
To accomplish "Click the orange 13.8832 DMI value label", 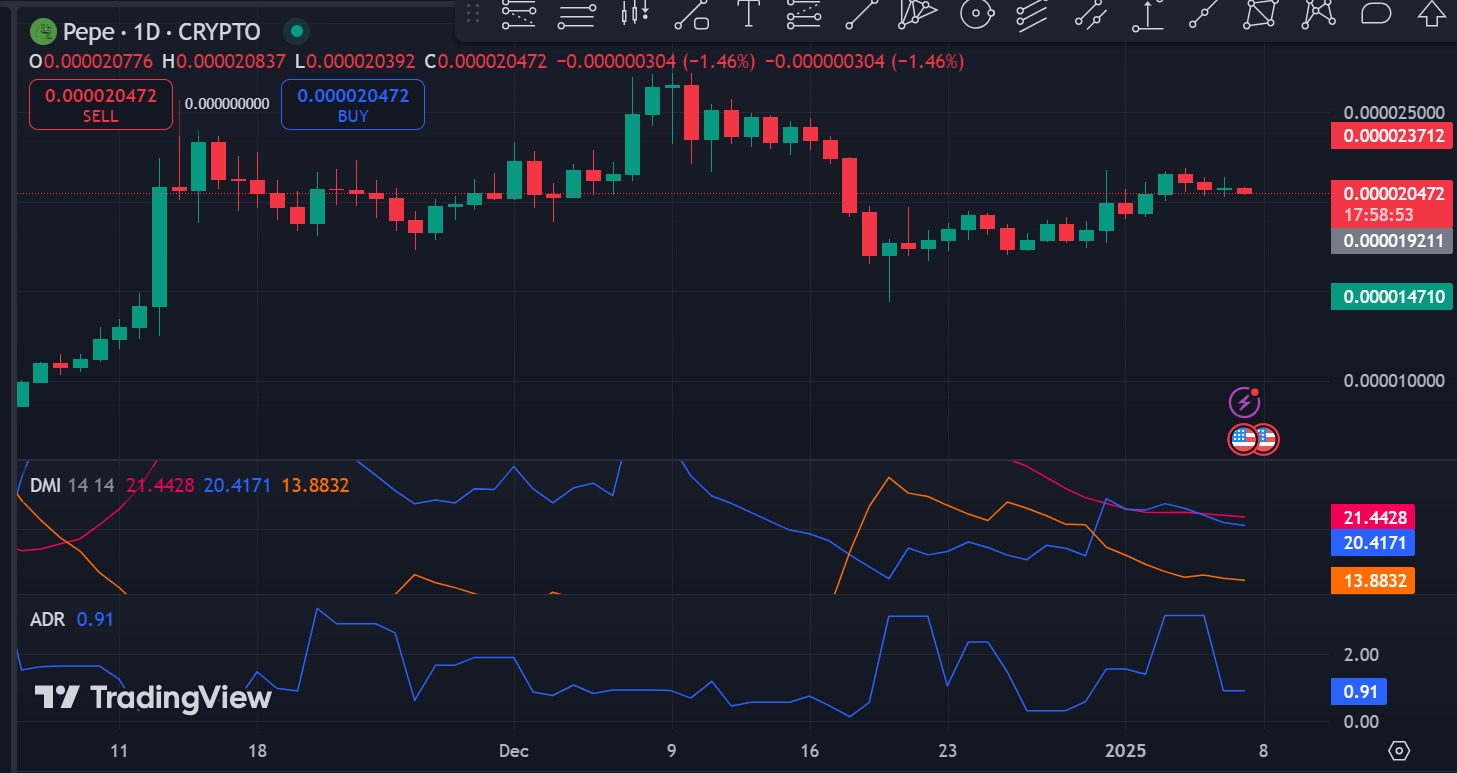I will (x=1372, y=581).
